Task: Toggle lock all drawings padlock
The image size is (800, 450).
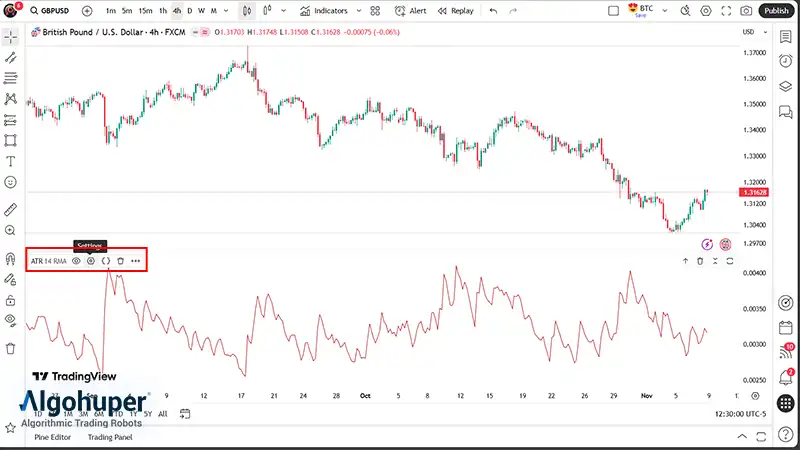Action: pyautogui.click(x=11, y=300)
